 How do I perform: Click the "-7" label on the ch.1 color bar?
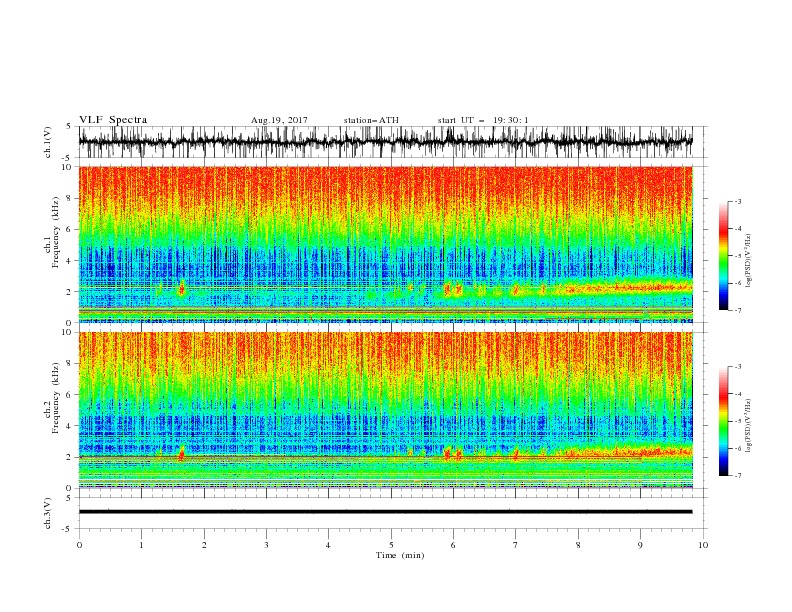click(738, 310)
